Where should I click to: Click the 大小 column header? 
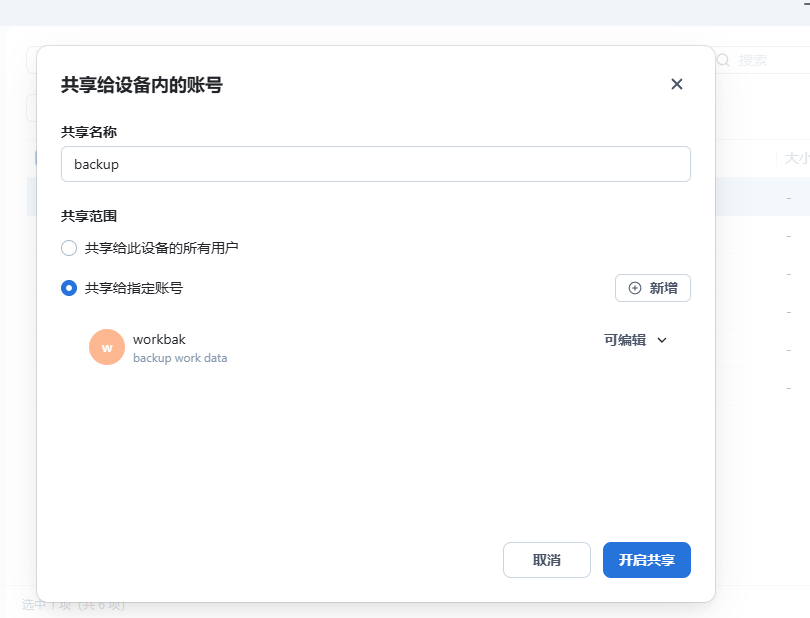click(x=796, y=158)
